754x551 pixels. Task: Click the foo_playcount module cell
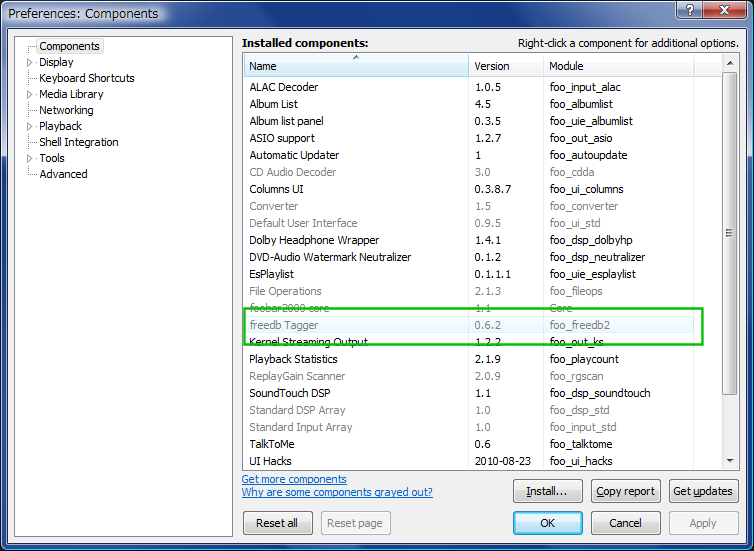tap(584, 359)
